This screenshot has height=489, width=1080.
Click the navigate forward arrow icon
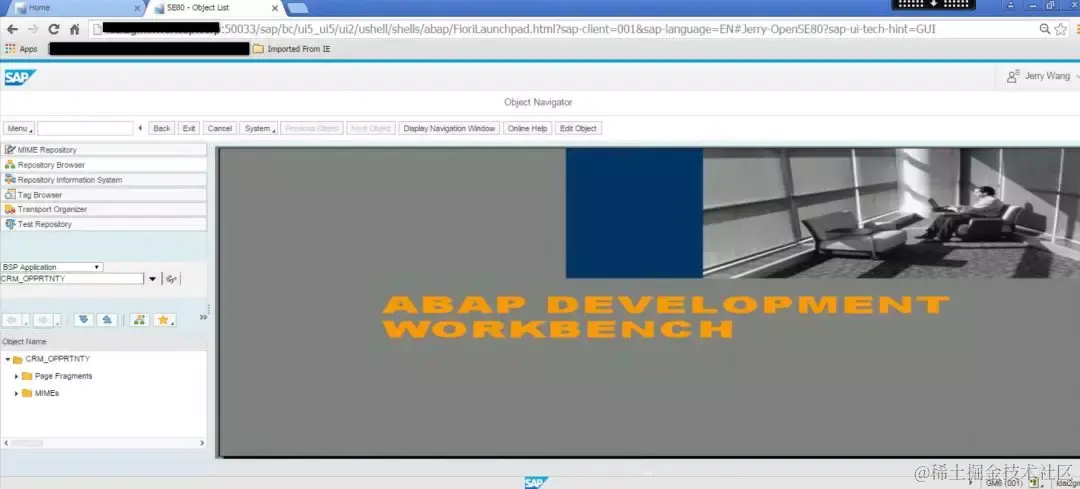(x=44, y=320)
